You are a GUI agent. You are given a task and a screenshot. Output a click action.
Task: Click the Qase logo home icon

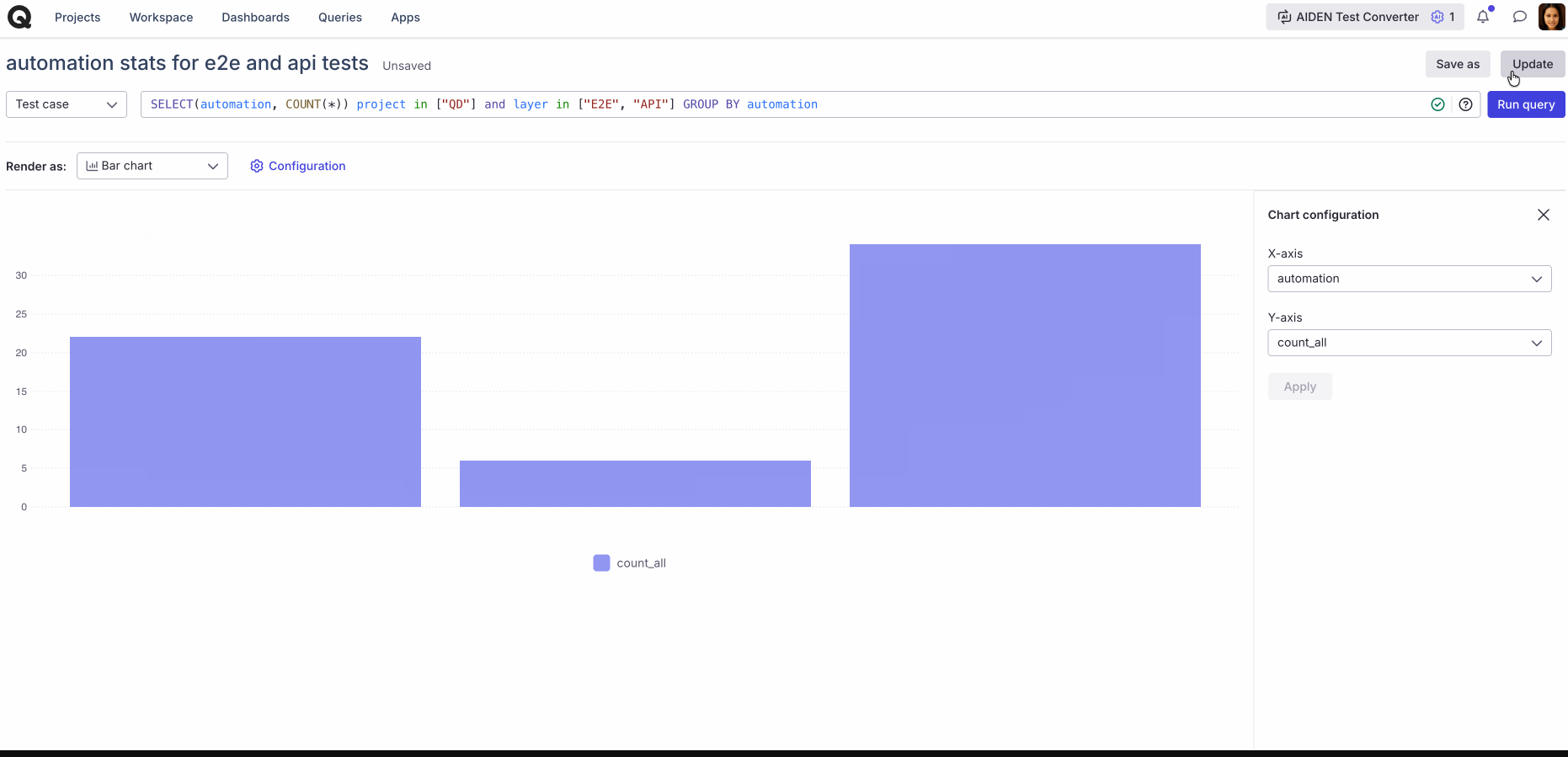[19, 17]
